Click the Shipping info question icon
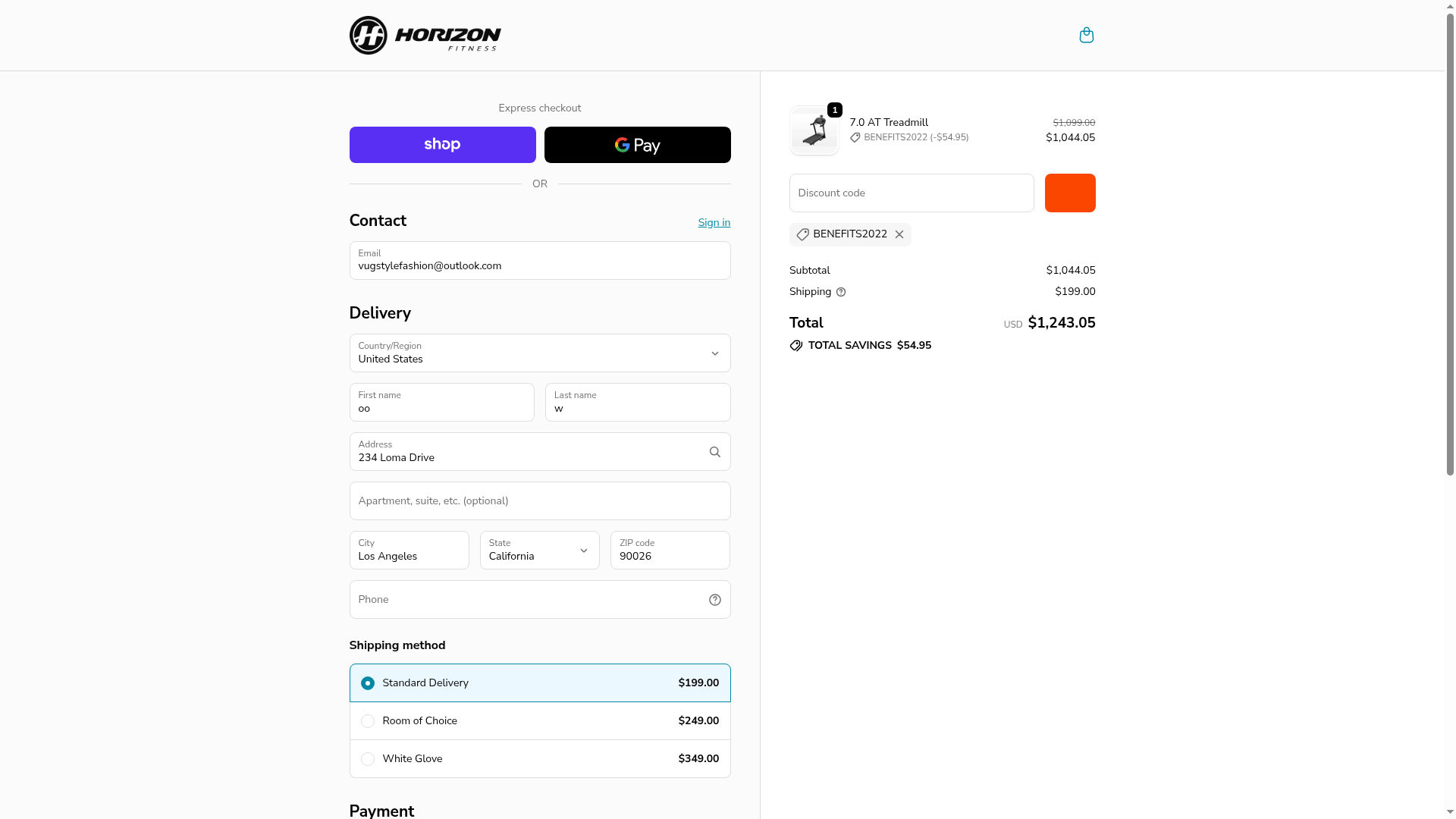Image resolution: width=1456 pixels, height=819 pixels. coord(841,292)
